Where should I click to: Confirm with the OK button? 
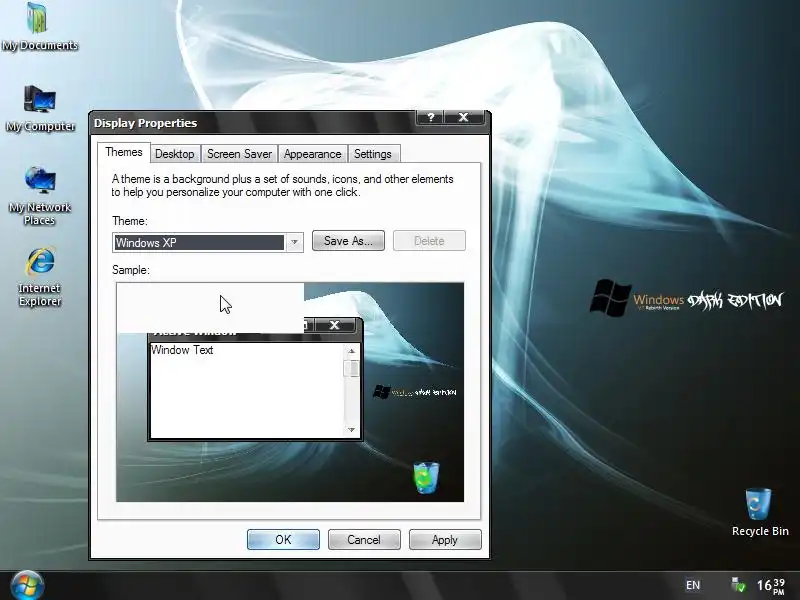pyautogui.click(x=283, y=540)
